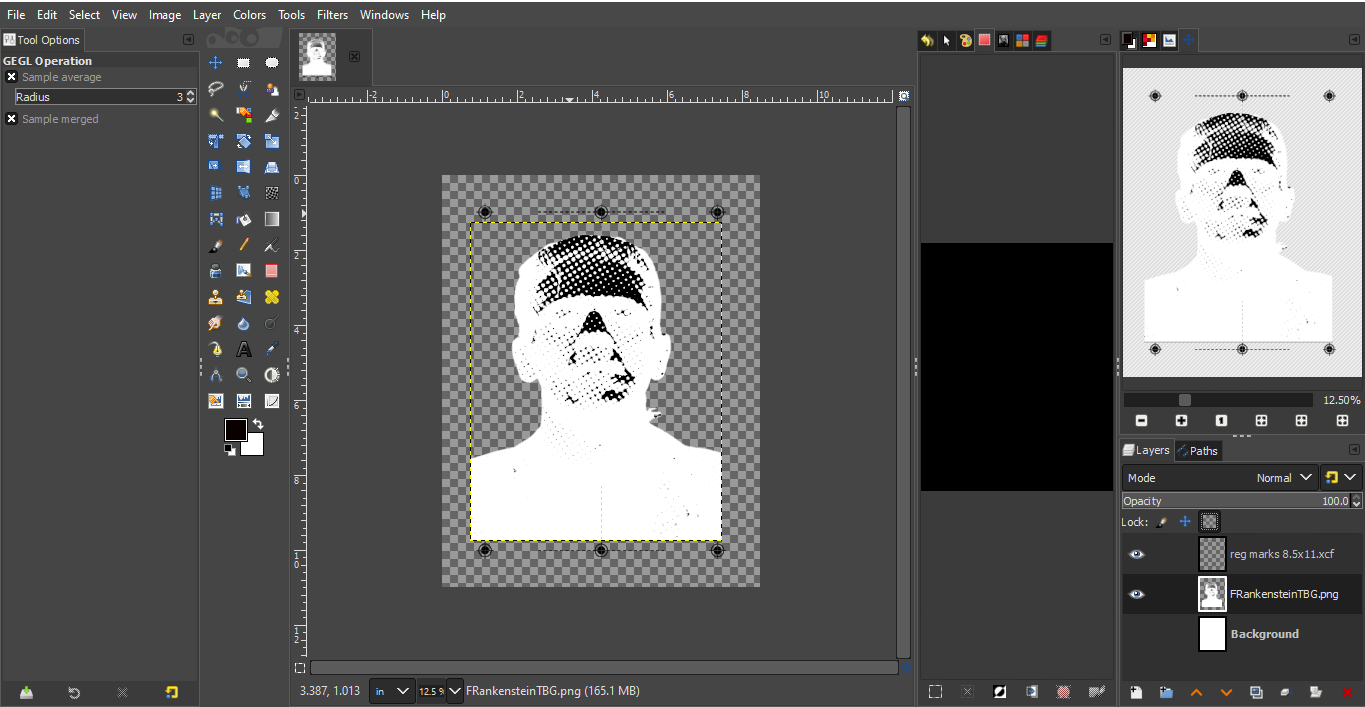Expand the zoom percentage dropdown
This screenshot has width=1365, height=707.
click(x=455, y=691)
